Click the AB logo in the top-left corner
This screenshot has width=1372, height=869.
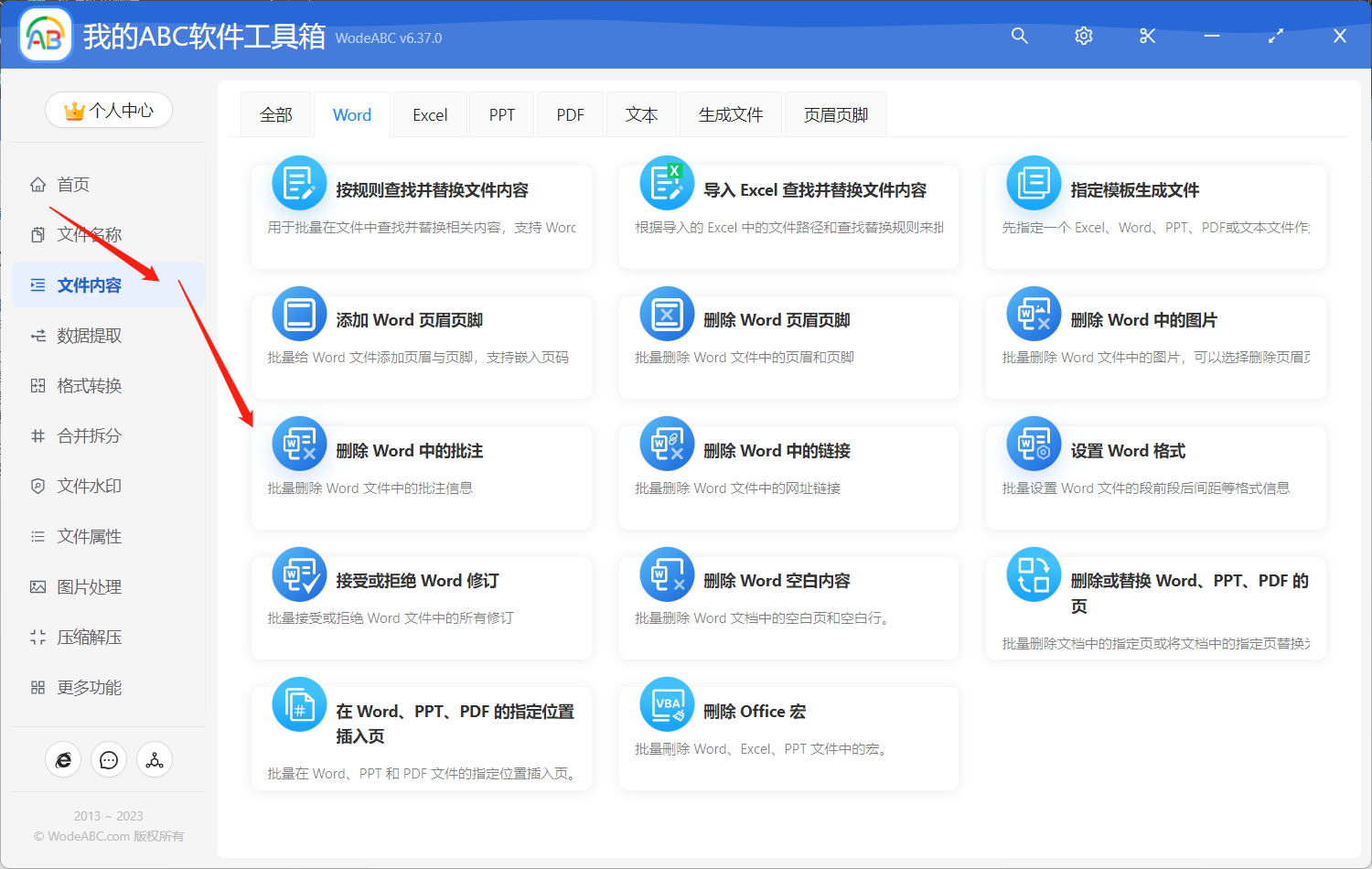(45, 35)
